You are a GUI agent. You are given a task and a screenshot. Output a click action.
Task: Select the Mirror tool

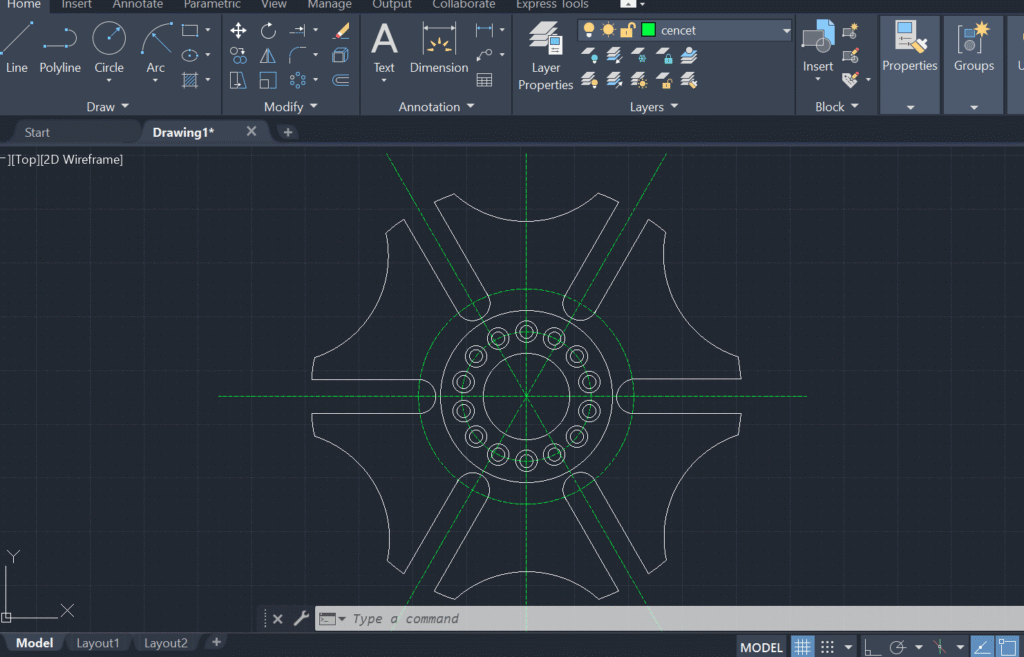pyautogui.click(x=268, y=56)
